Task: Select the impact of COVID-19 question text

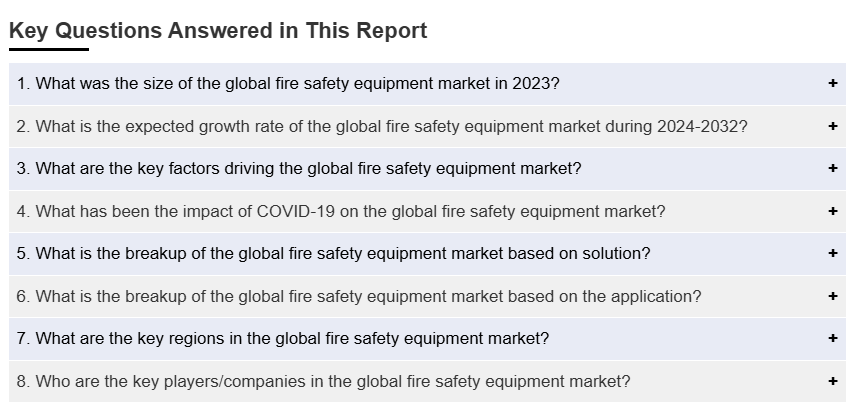Action: [341, 212]
